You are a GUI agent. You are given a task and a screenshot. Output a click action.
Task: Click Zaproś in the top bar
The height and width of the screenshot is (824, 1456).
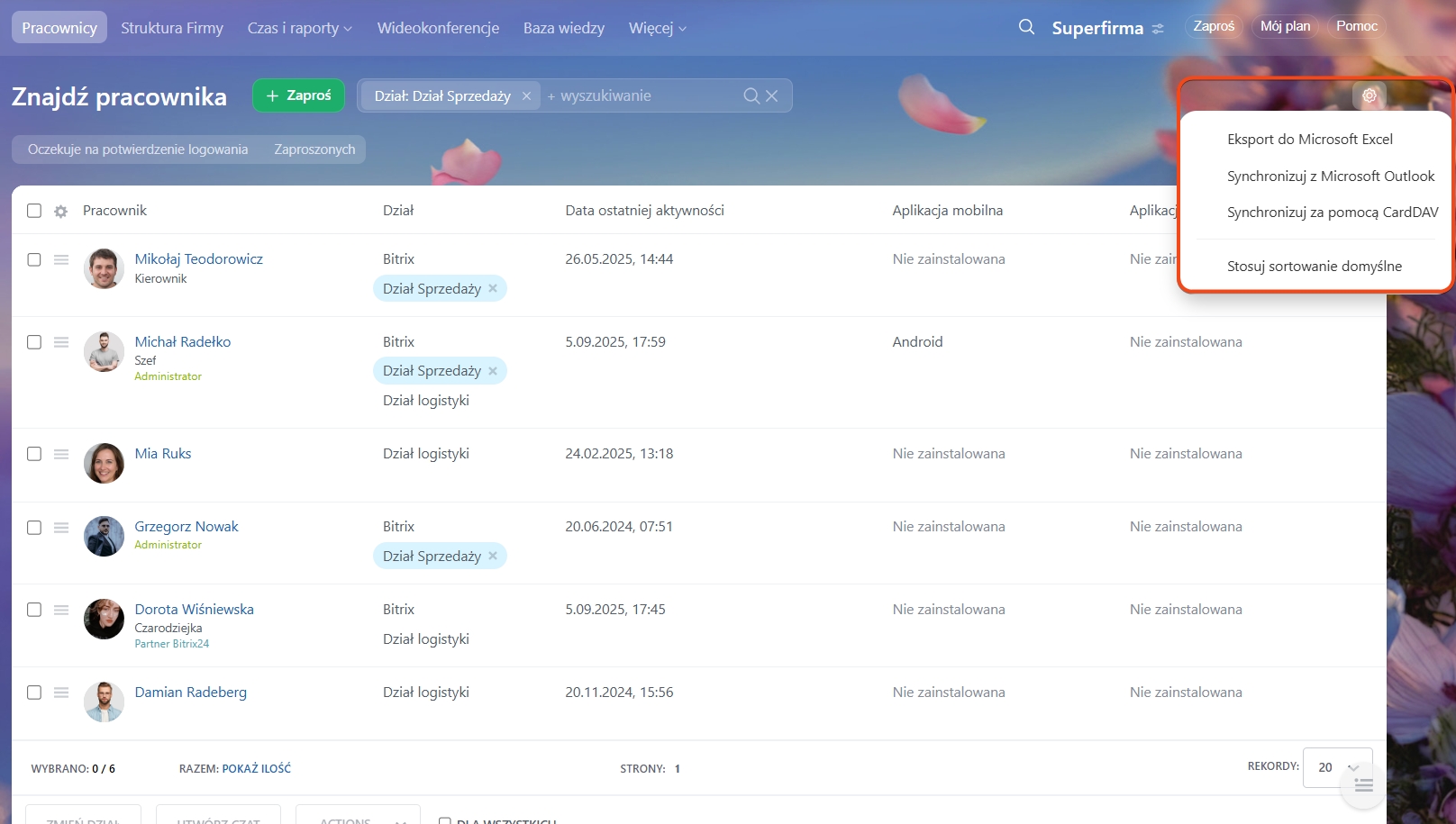[x=1214, y=26]
